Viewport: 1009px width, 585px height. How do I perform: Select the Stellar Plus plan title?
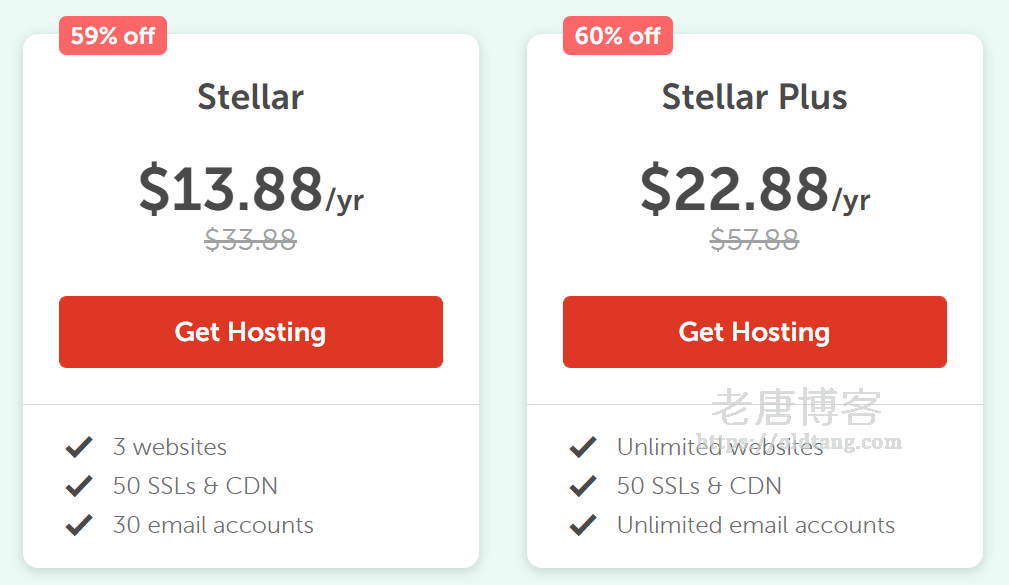(x=754, y=97)
